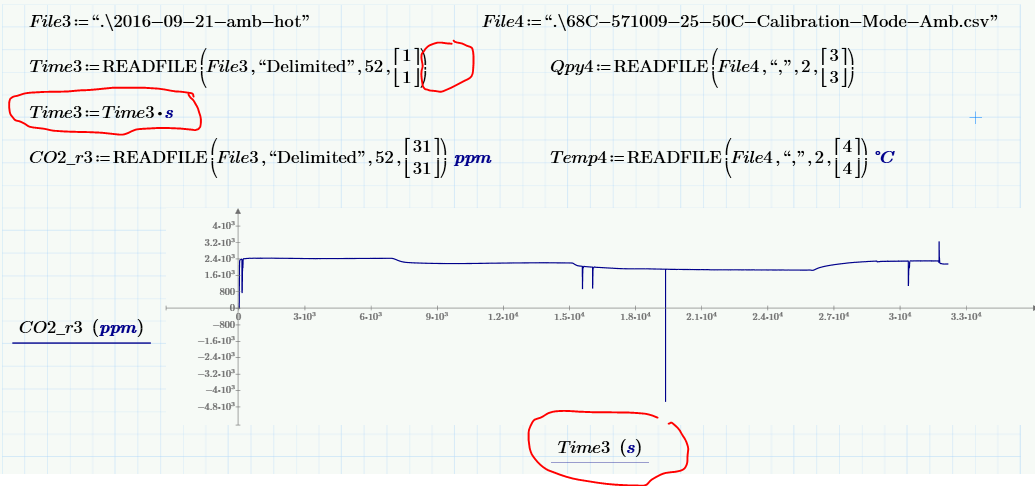The image size is (1035, 486).
Task: Click the 3·10³ x-axis tick label
Action: tap(305, 317)
